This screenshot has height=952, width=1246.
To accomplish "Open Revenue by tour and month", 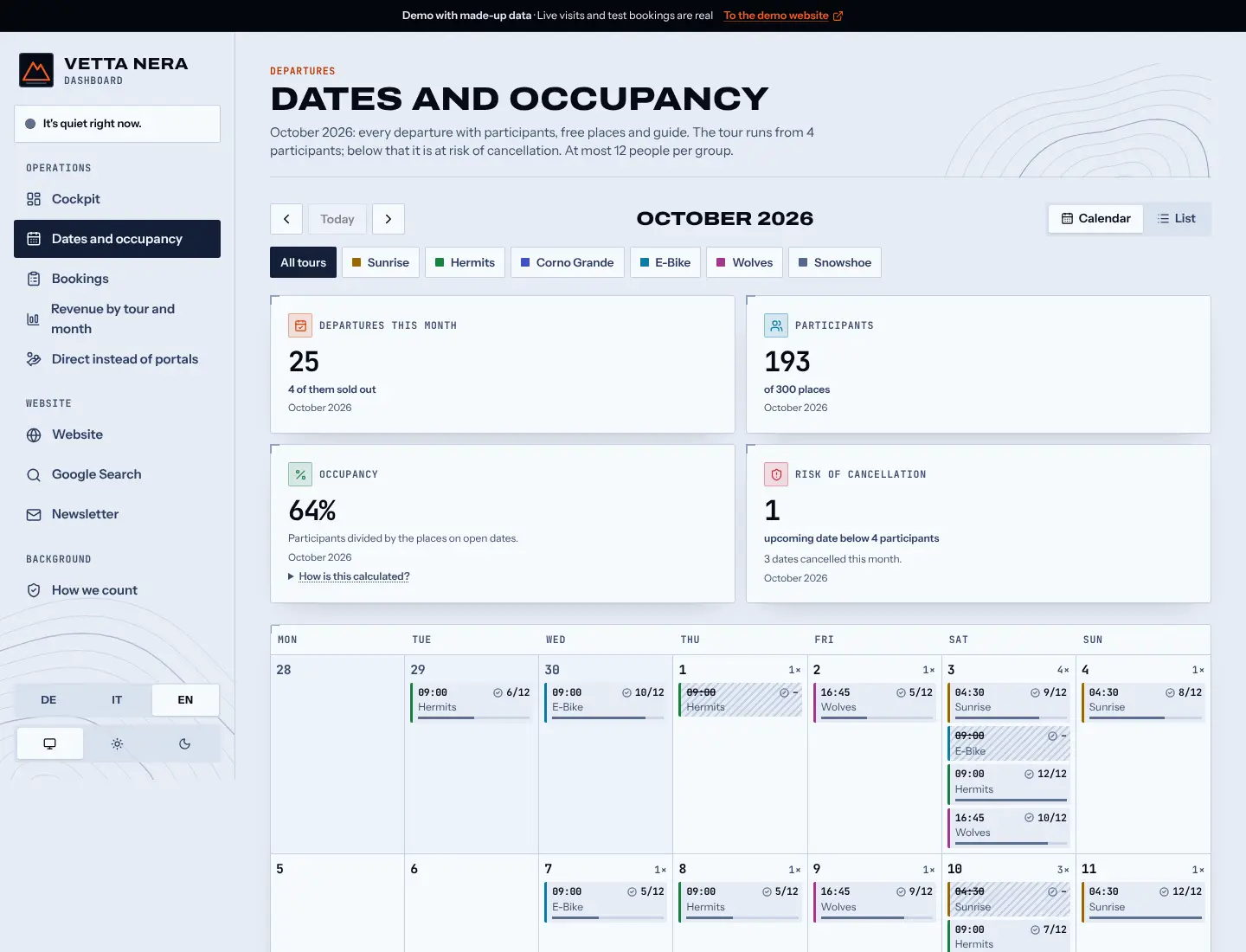I will [117, 318].
